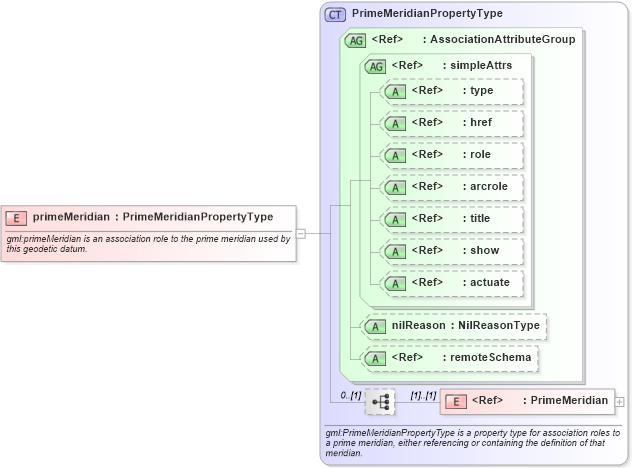This screenshot has height=468, width=632.
Task: Click the A icon beside remoteSchema
Action: coord(375,358)
